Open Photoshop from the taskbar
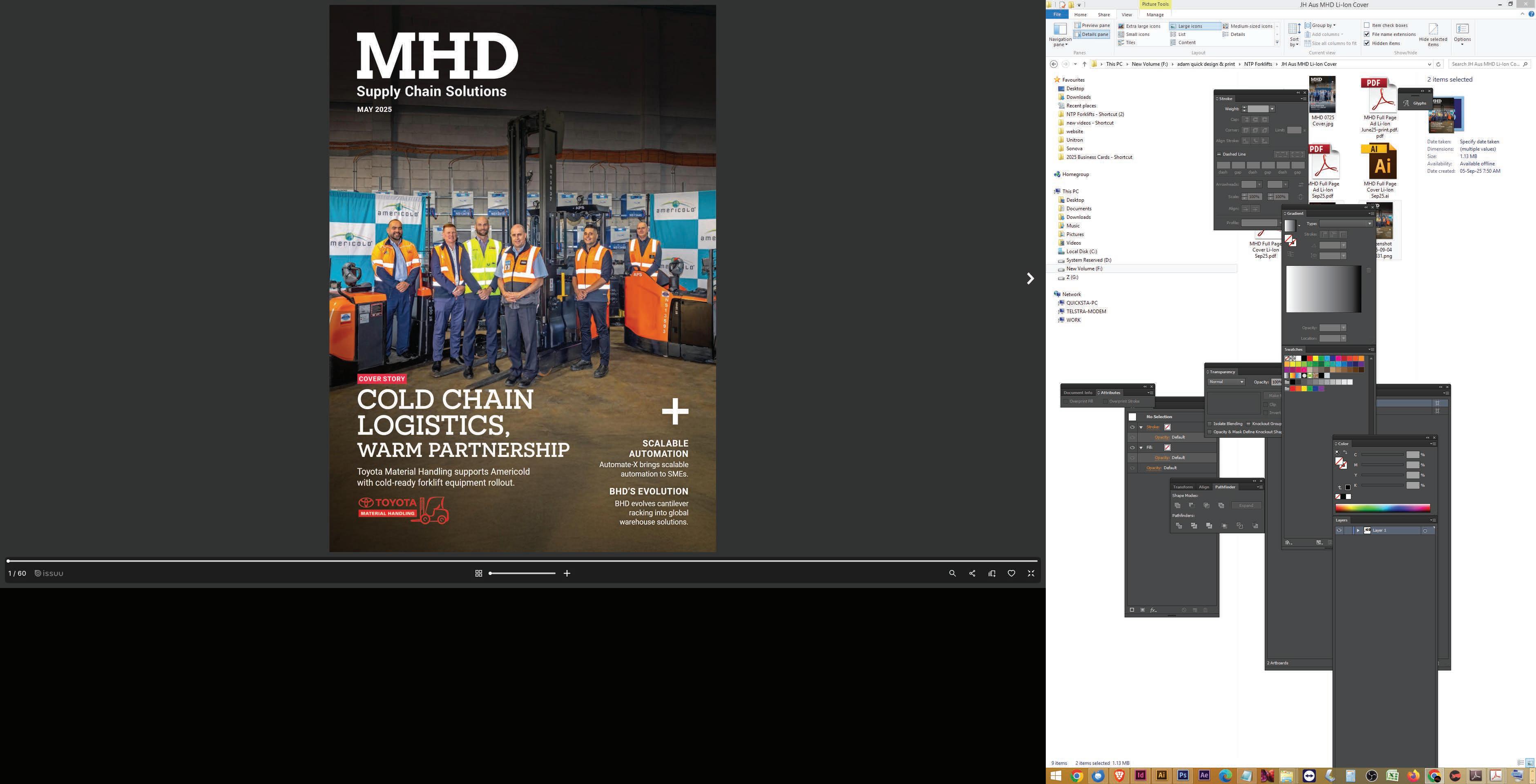The image size is (1536, 784). pyautogui.click(x=1182, y=776)
